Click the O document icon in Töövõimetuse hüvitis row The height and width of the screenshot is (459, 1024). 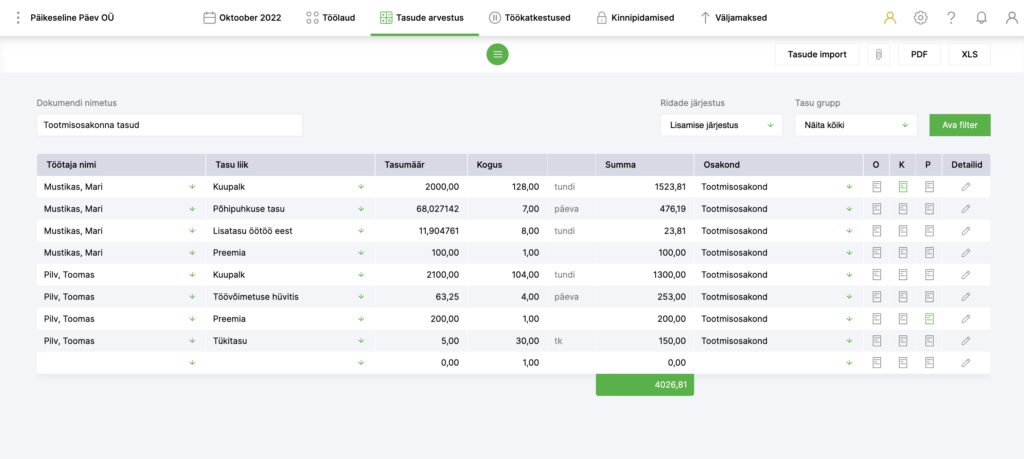click(876, 297)
